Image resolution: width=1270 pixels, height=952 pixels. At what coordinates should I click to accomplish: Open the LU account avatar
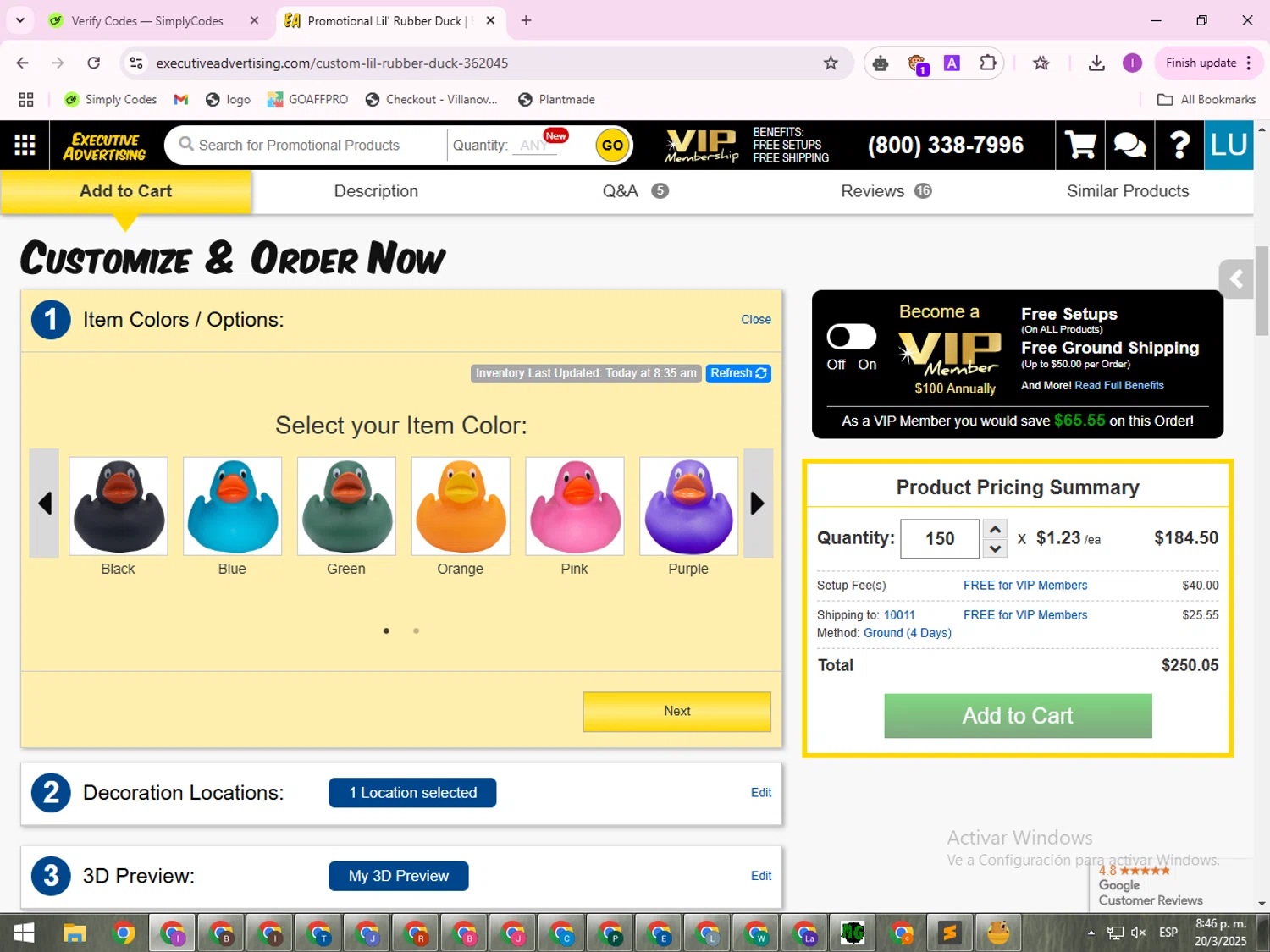1229,146
